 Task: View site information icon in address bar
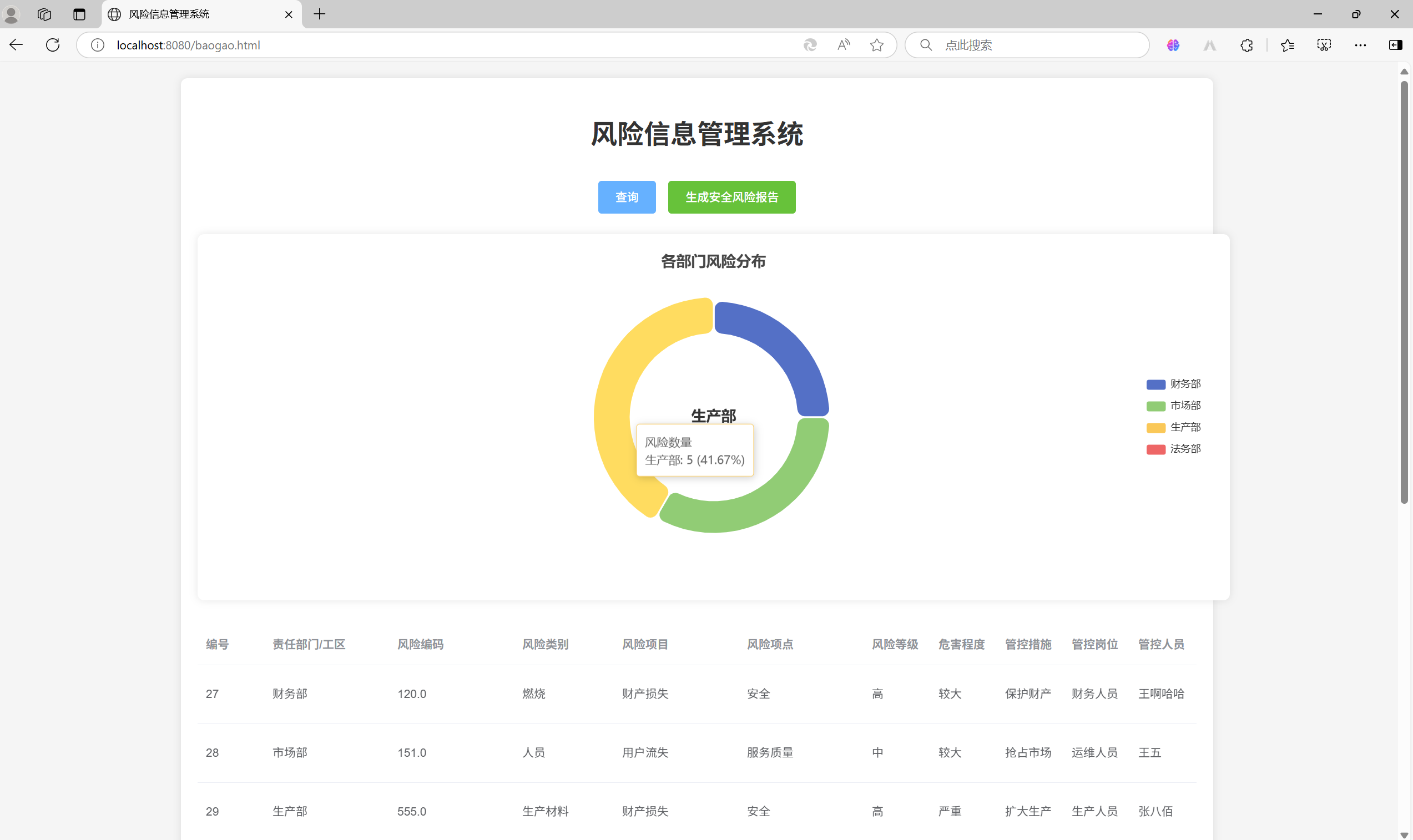[97, 45]
